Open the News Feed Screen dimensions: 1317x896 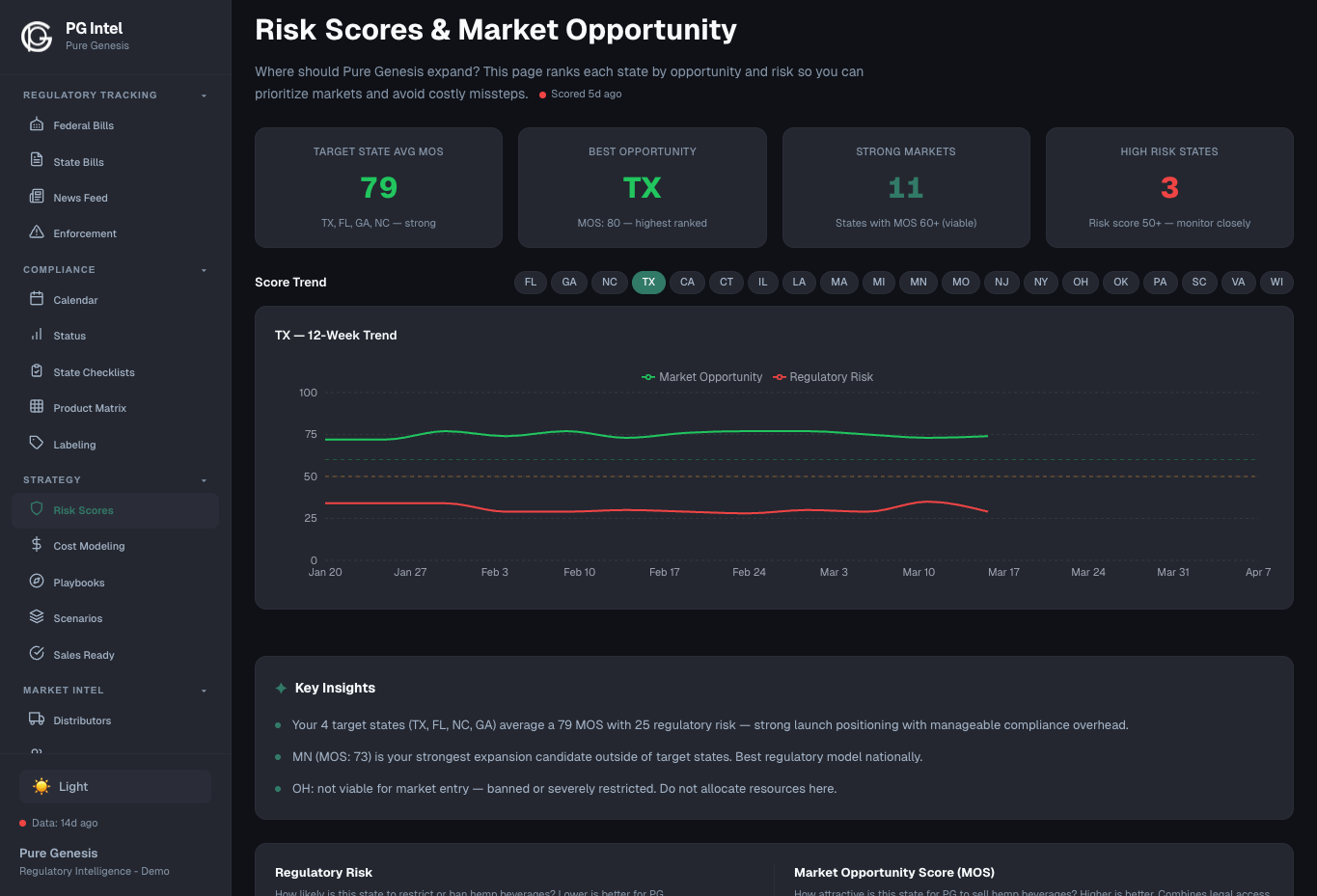(81, 197)
